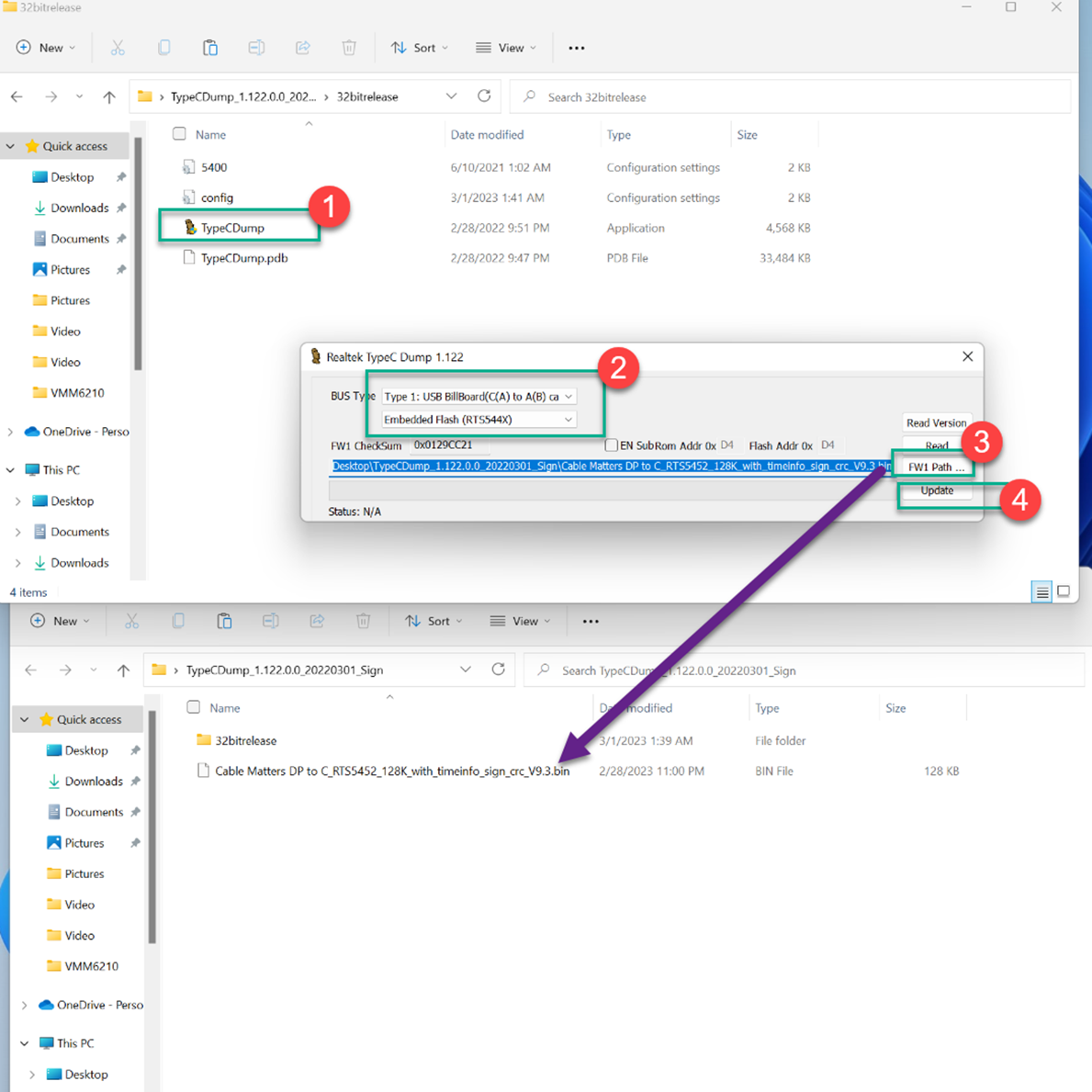Click the Read Version button
1092x1092 pixels.
point(936,422)
